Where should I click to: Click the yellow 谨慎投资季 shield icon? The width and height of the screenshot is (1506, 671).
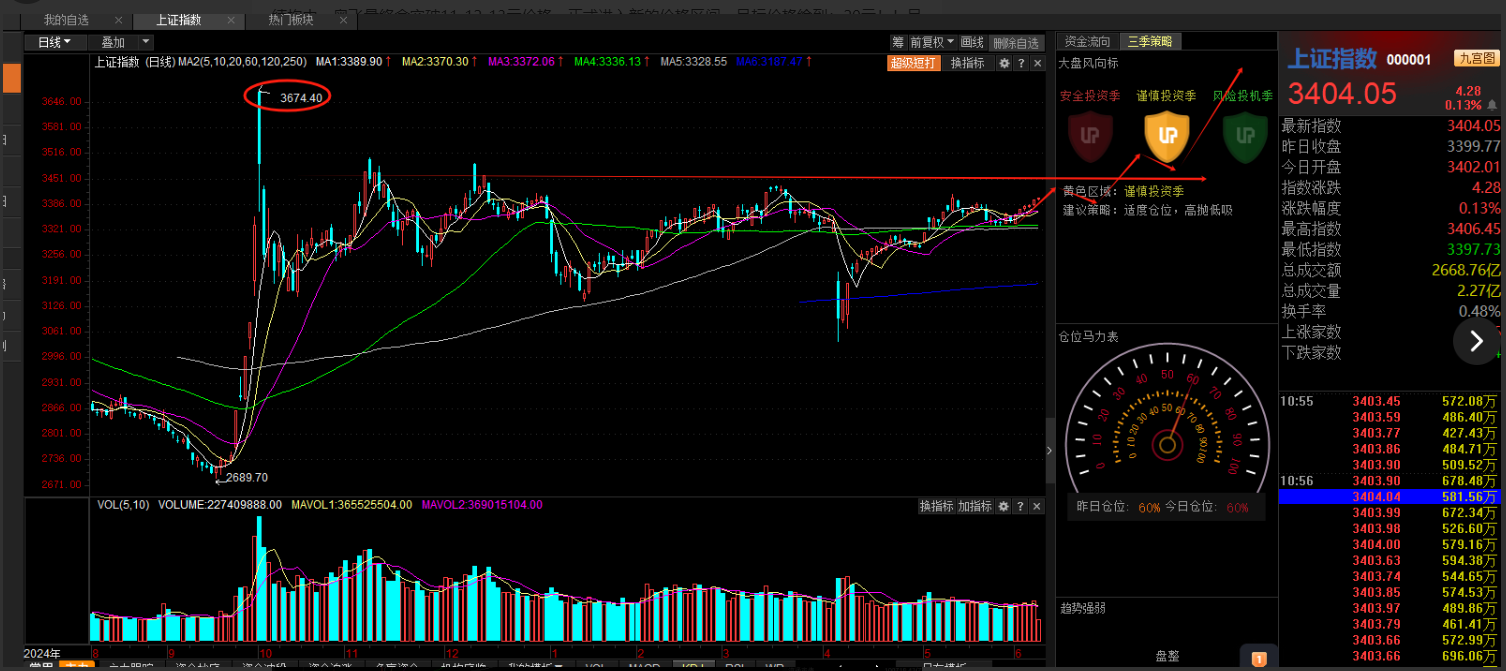[x=1166, y=136]
